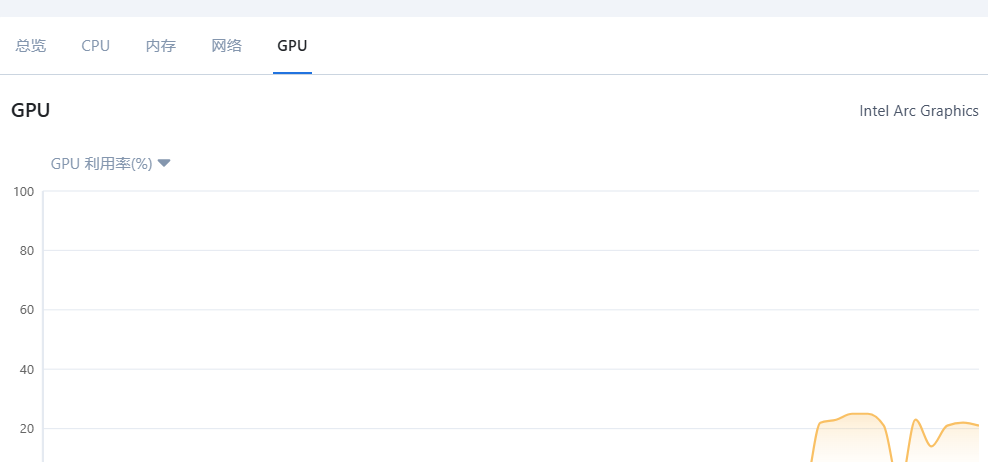Click the blue underline beneath the GPU tab
Screen dimensions: 988x462
pos(292,73)
